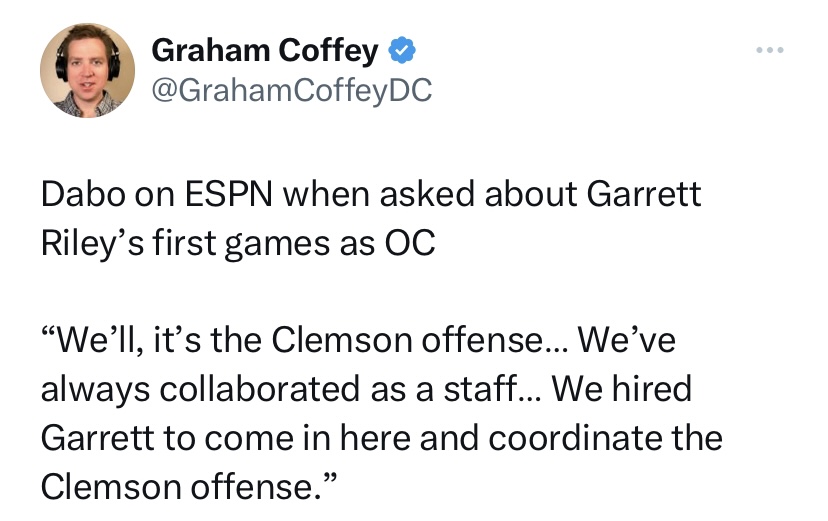
Task: Open Graham Coffey's profile photo
Action: click(87, 70)
